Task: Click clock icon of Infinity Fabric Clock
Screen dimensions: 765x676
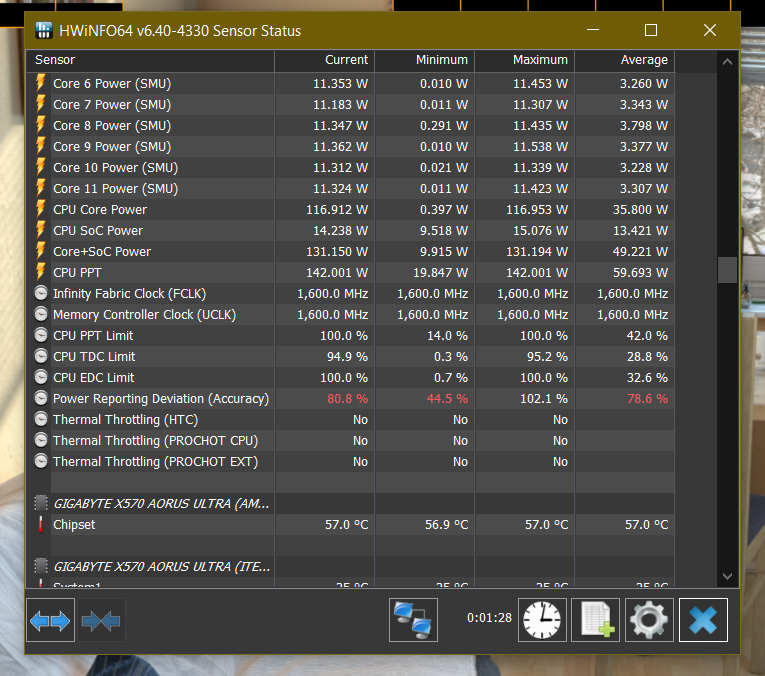Action: [x=41, y=293]
